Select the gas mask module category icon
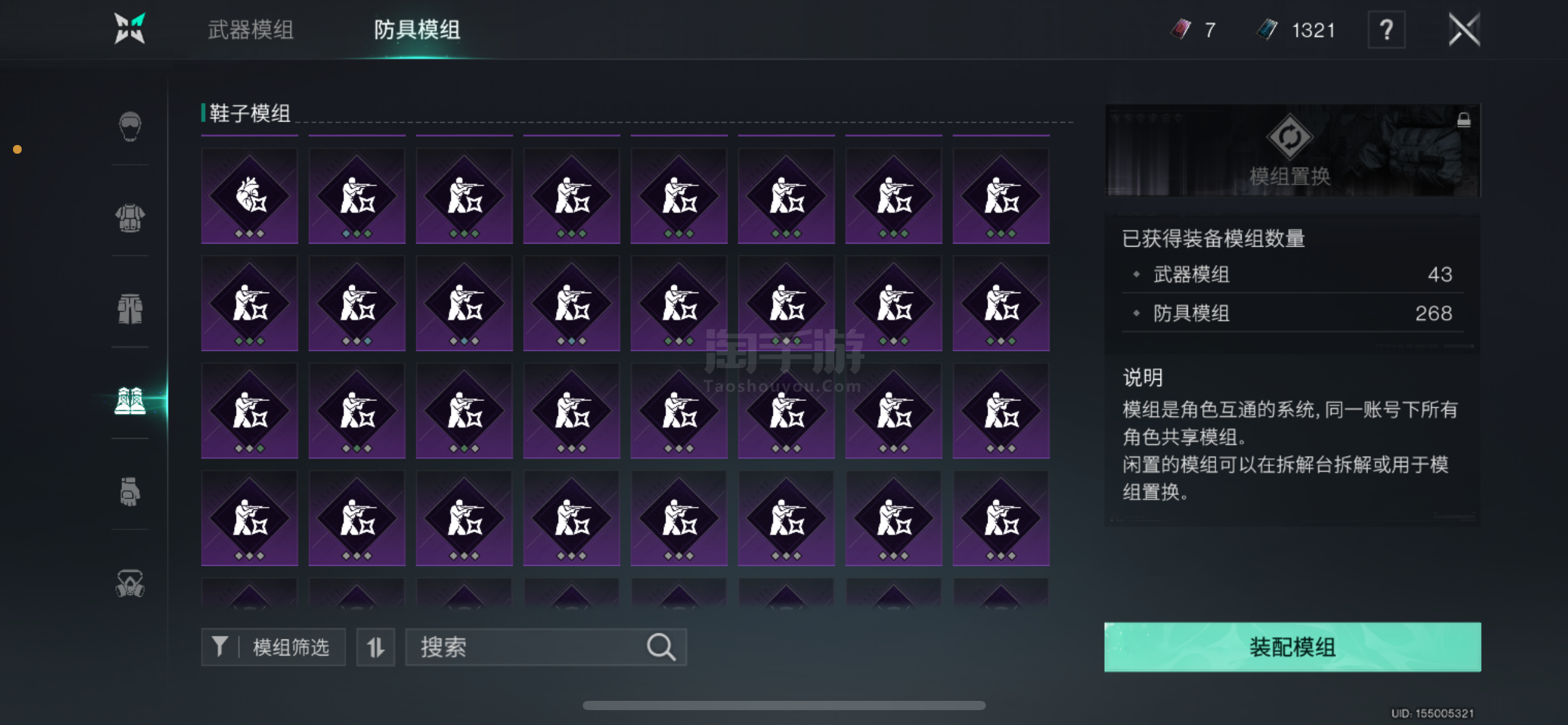The image size is (1568, 725). coord(130,583)
